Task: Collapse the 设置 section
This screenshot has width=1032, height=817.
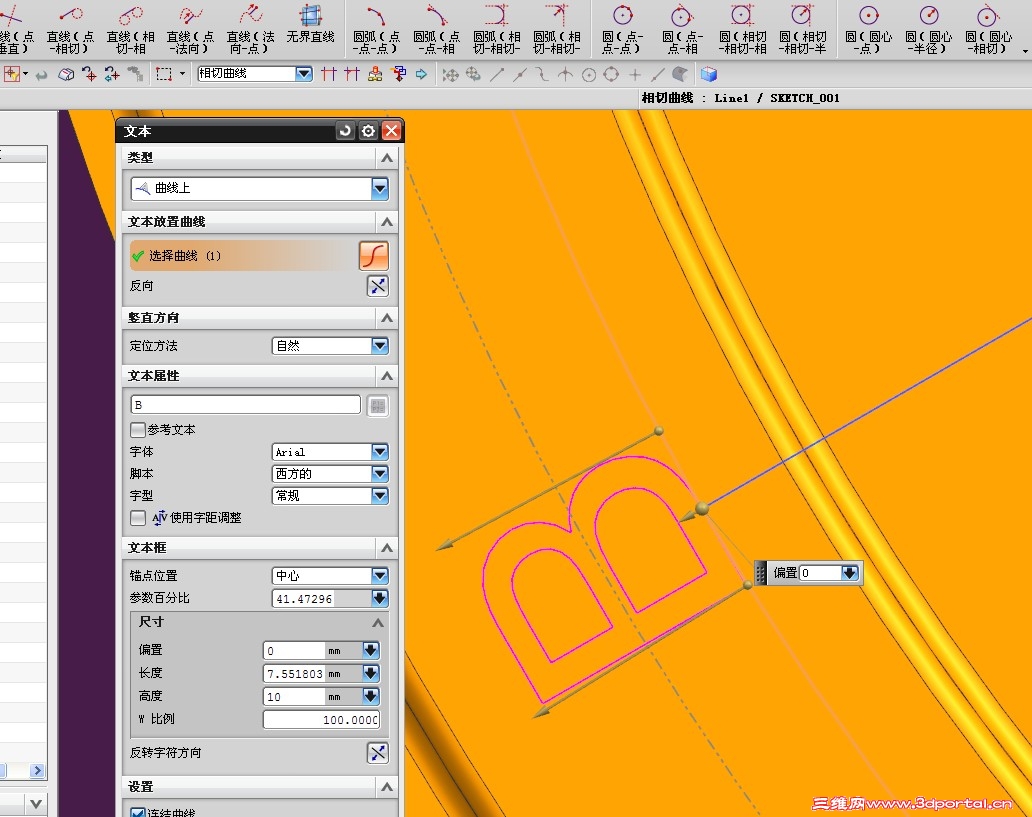Action: [x=387, y=787]
